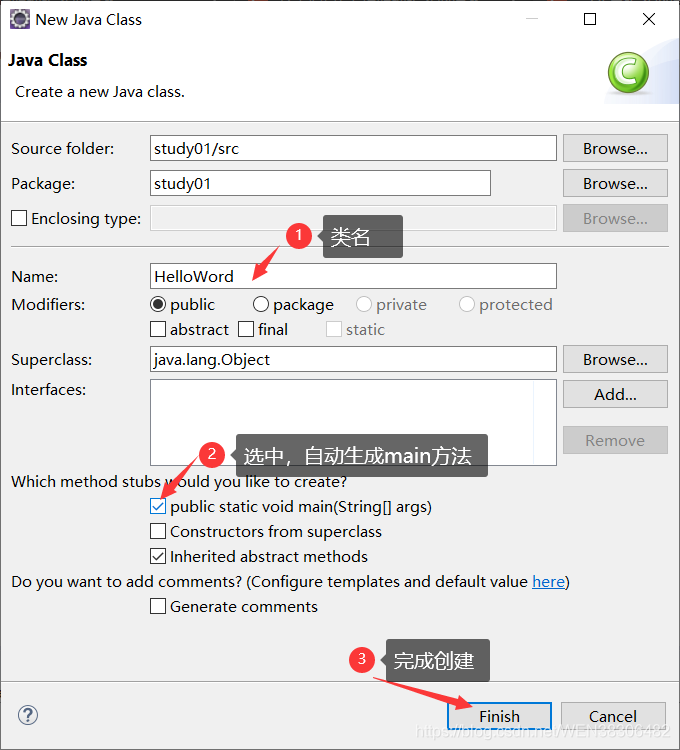Click the Finish button

point(499,716)
